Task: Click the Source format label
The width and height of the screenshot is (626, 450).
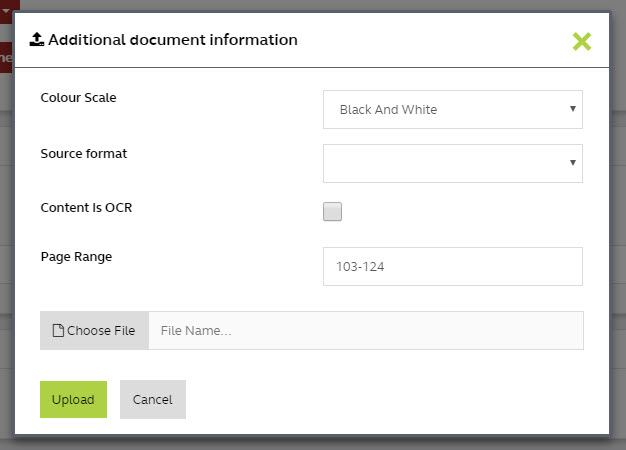Action: click(x=83, y=154)
